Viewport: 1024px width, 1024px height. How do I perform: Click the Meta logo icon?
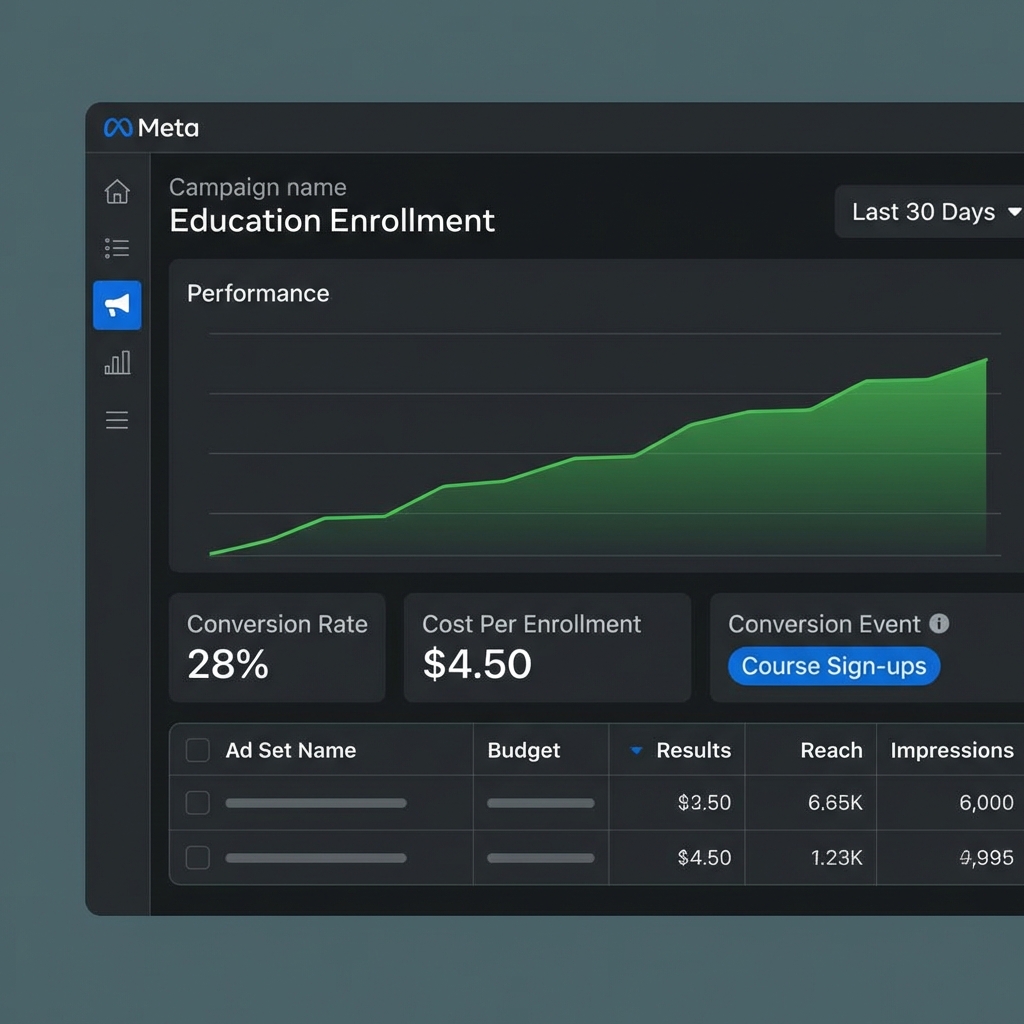[117, 128]
